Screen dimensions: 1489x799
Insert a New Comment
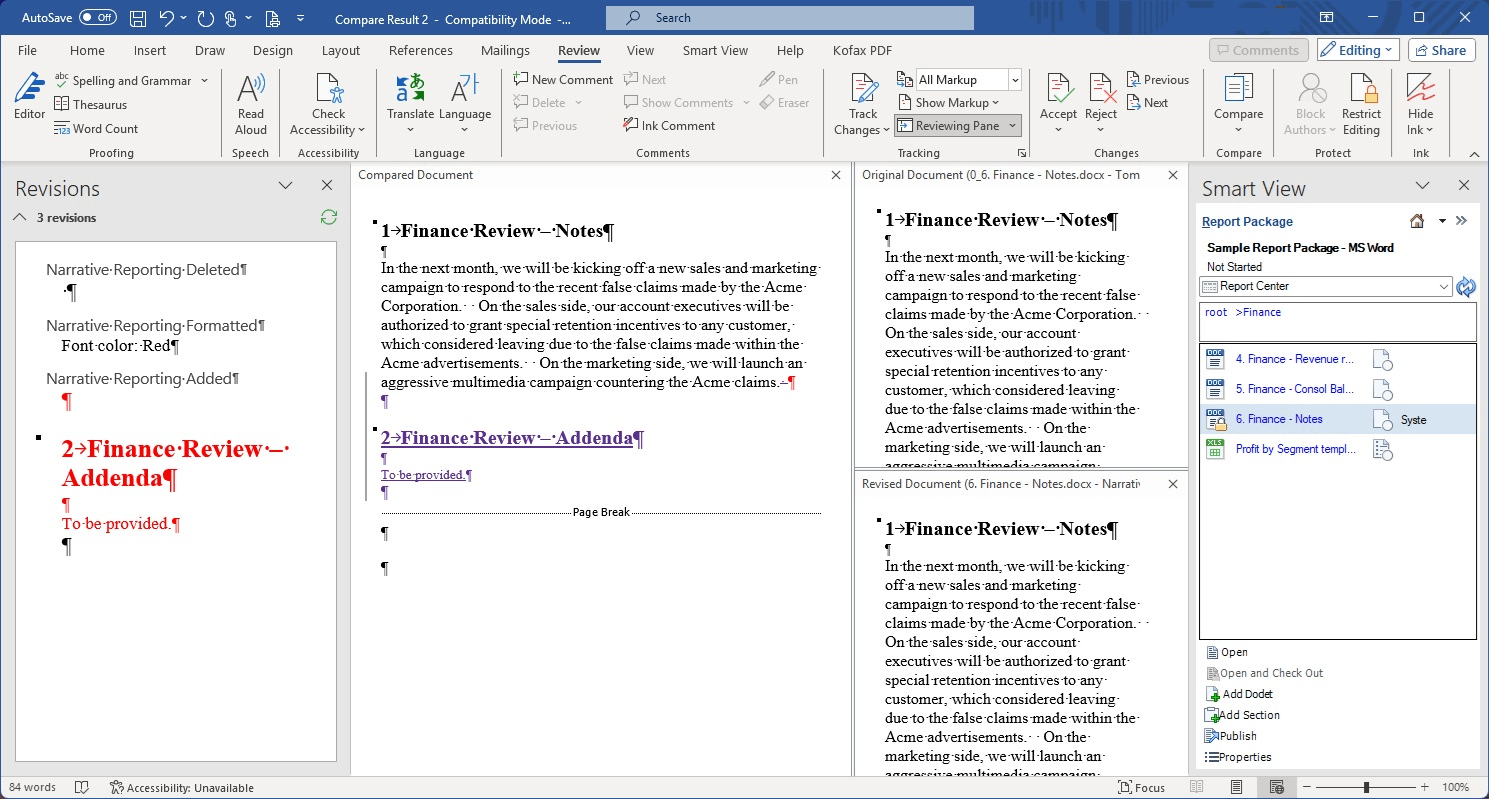click(562, 78)
